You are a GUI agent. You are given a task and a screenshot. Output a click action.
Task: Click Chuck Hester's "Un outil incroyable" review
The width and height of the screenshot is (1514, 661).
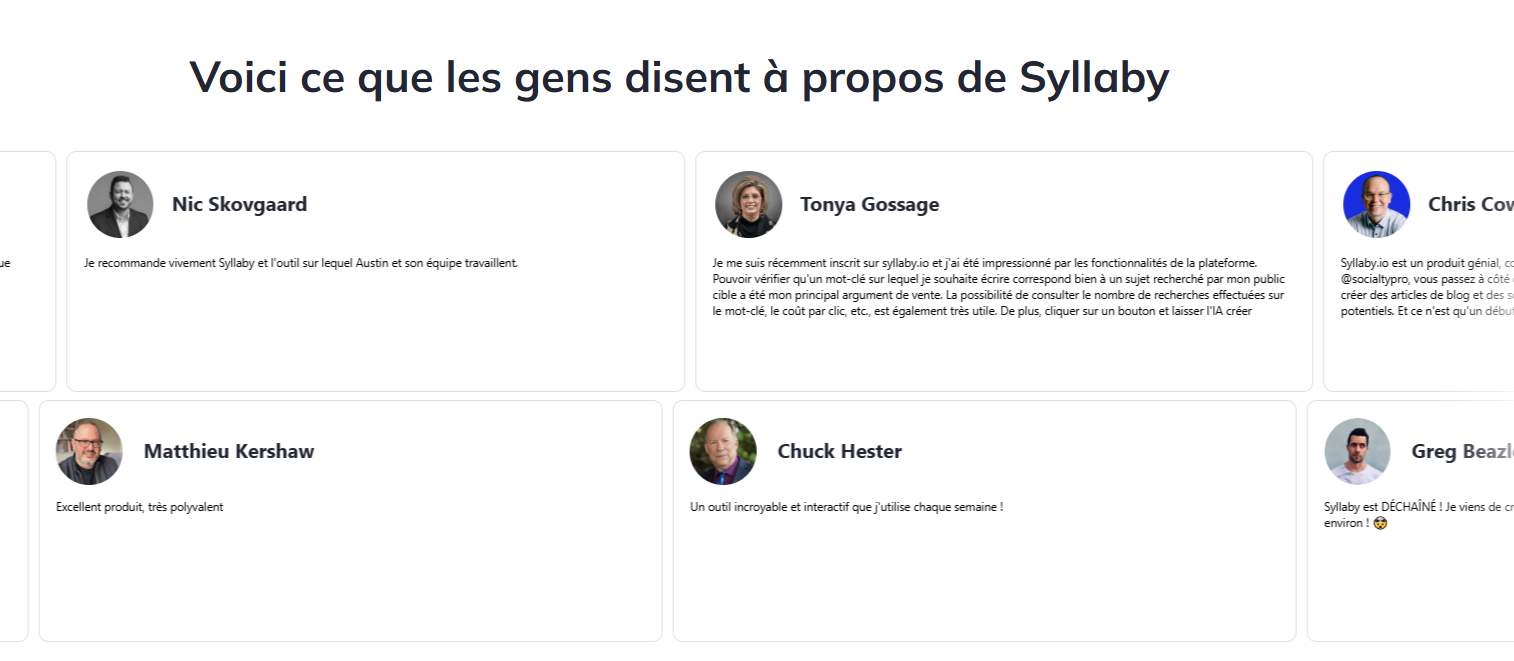pyautogui.click(x=845, y=507)
